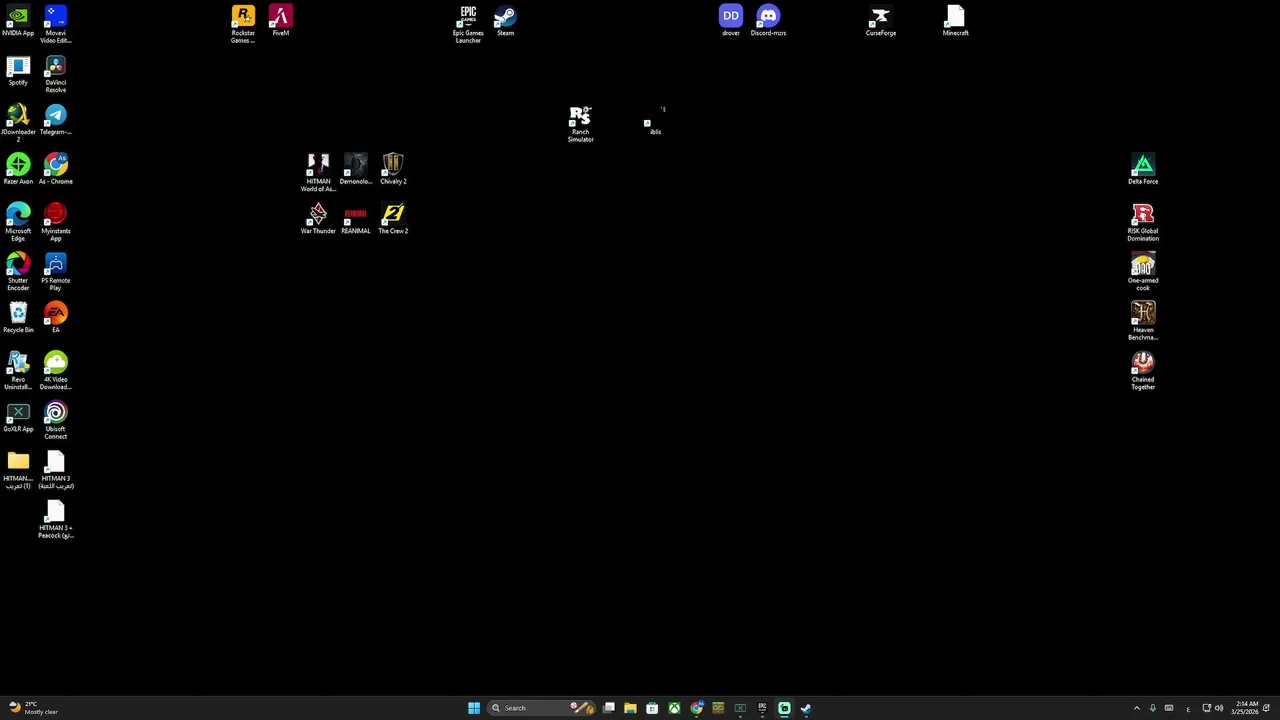Open Task View from taskbar
1280x720 pixels.
(x=608, y=708)
